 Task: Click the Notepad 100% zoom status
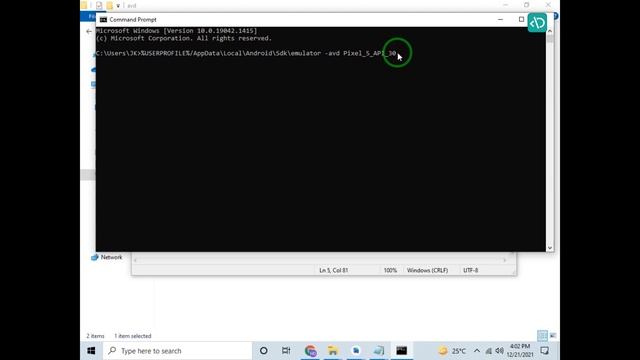coord(390,270)
